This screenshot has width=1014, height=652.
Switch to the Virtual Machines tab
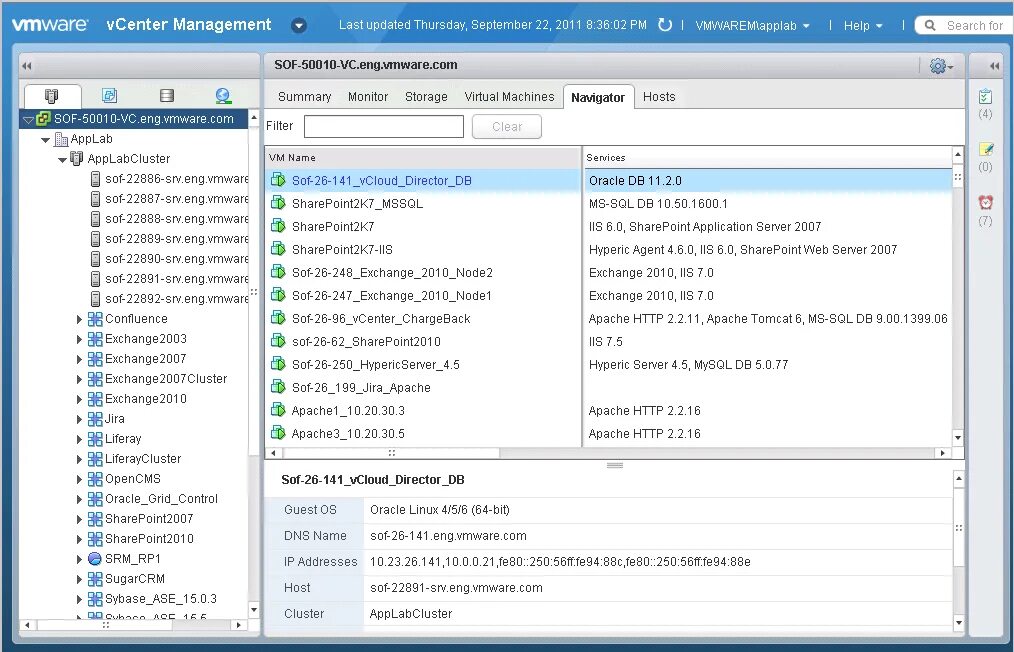(509, 96)
